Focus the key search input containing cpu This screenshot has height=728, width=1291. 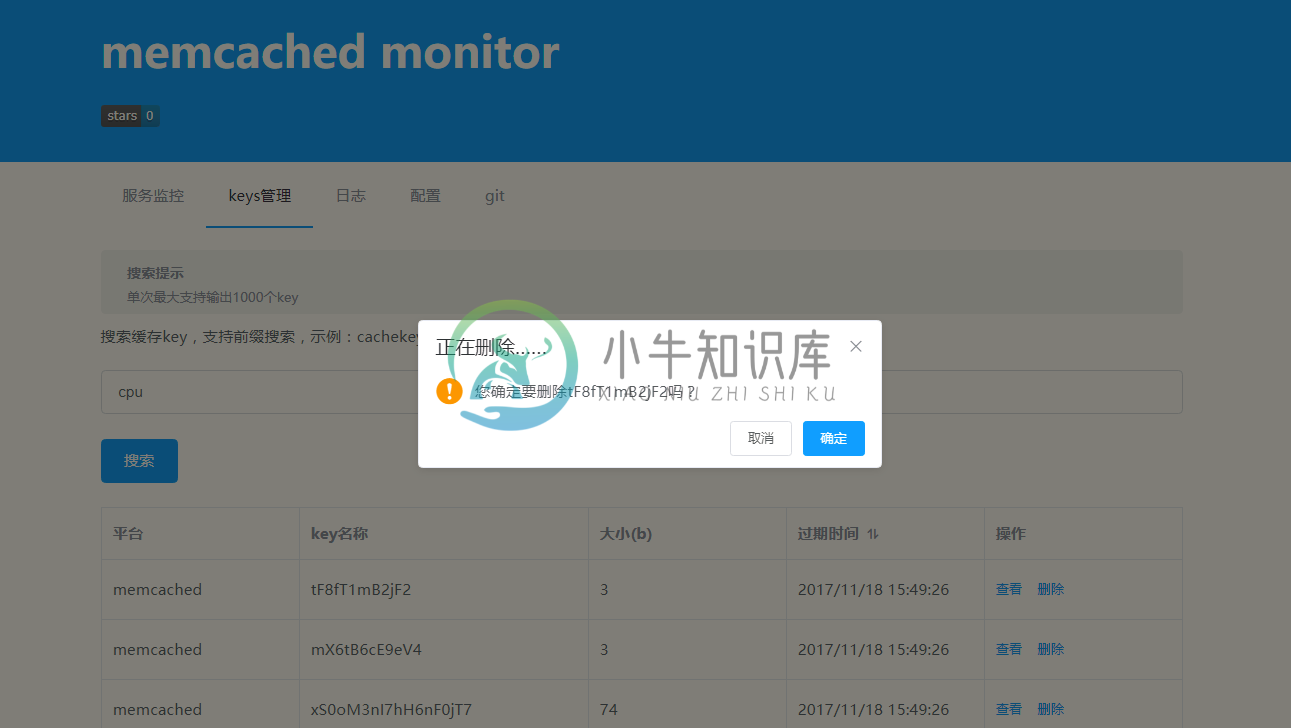point(642,392)
